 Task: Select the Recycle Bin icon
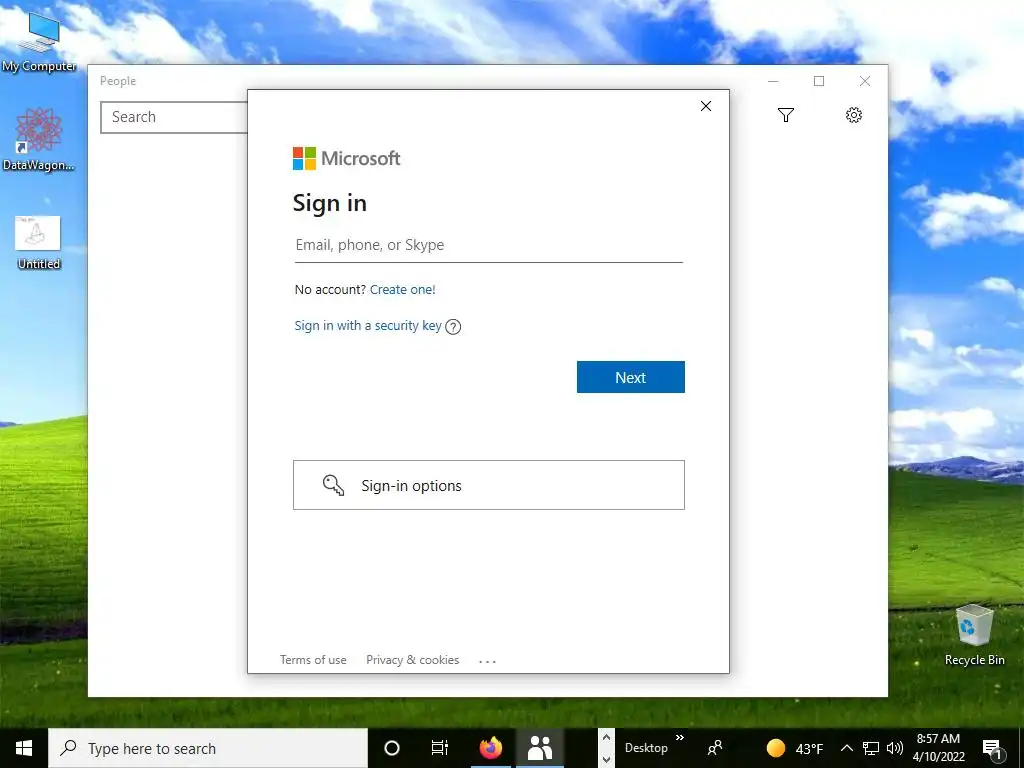[x=974, y=635]
